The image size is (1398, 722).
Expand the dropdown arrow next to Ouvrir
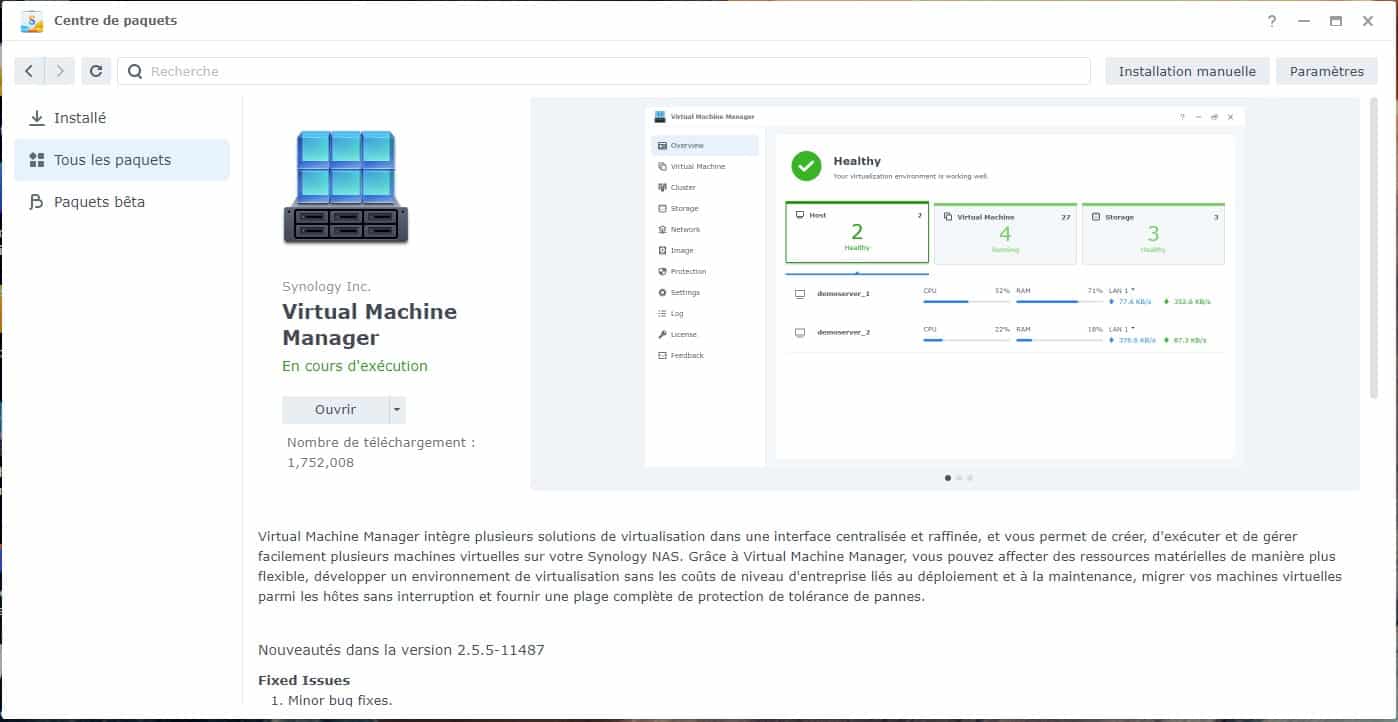tap(397, 410)
